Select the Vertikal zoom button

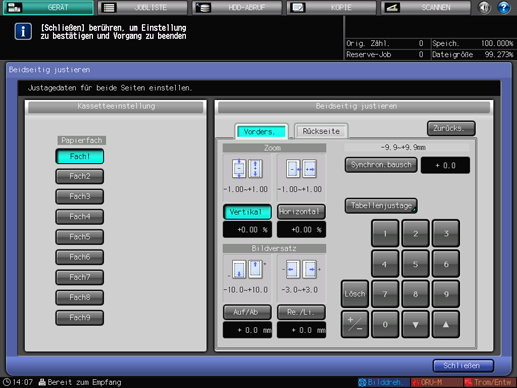[x=247, y=212]
